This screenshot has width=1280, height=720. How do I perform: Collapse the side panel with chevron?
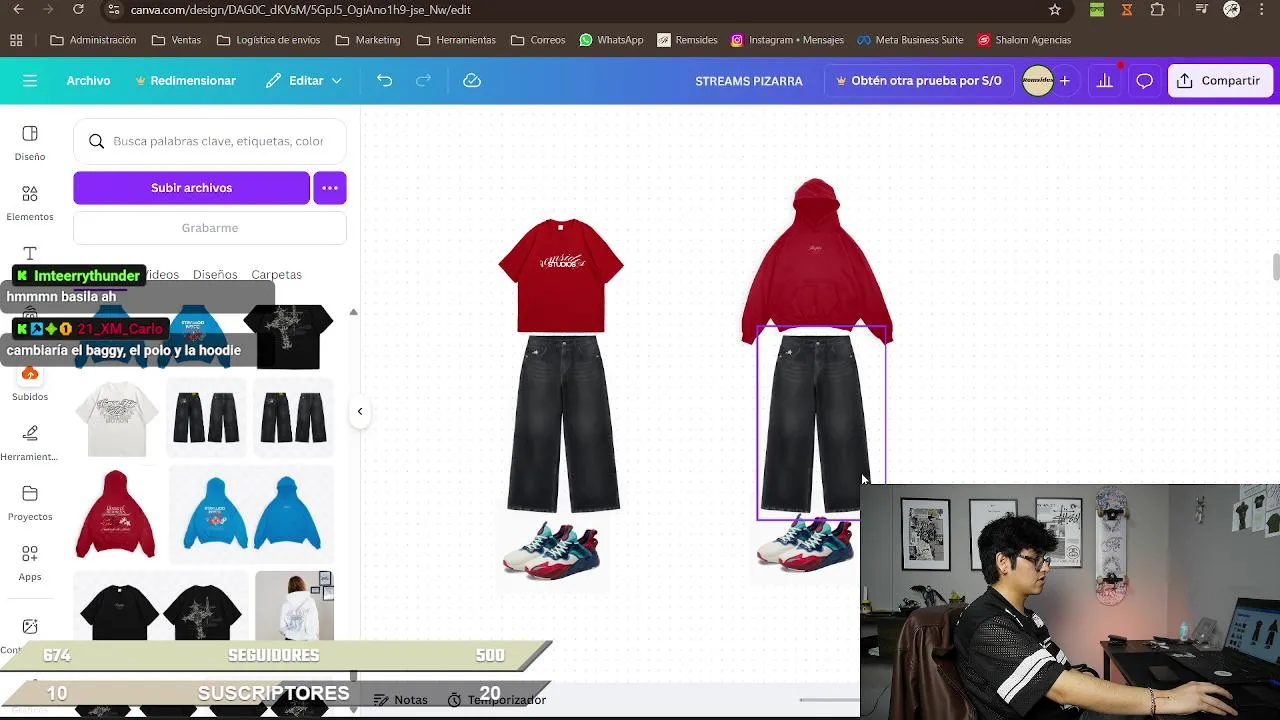(360, 411)
